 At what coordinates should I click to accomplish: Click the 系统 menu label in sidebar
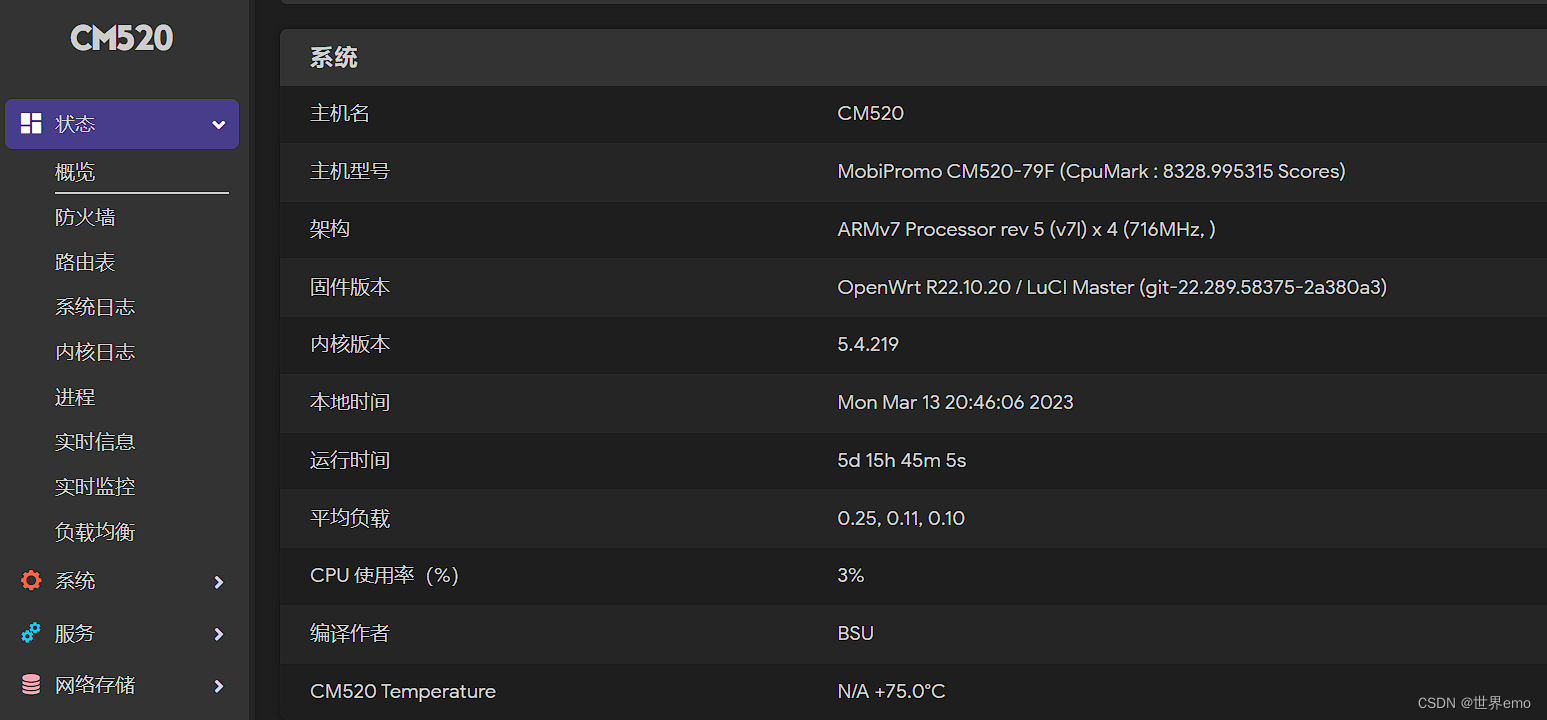point(75,581)
